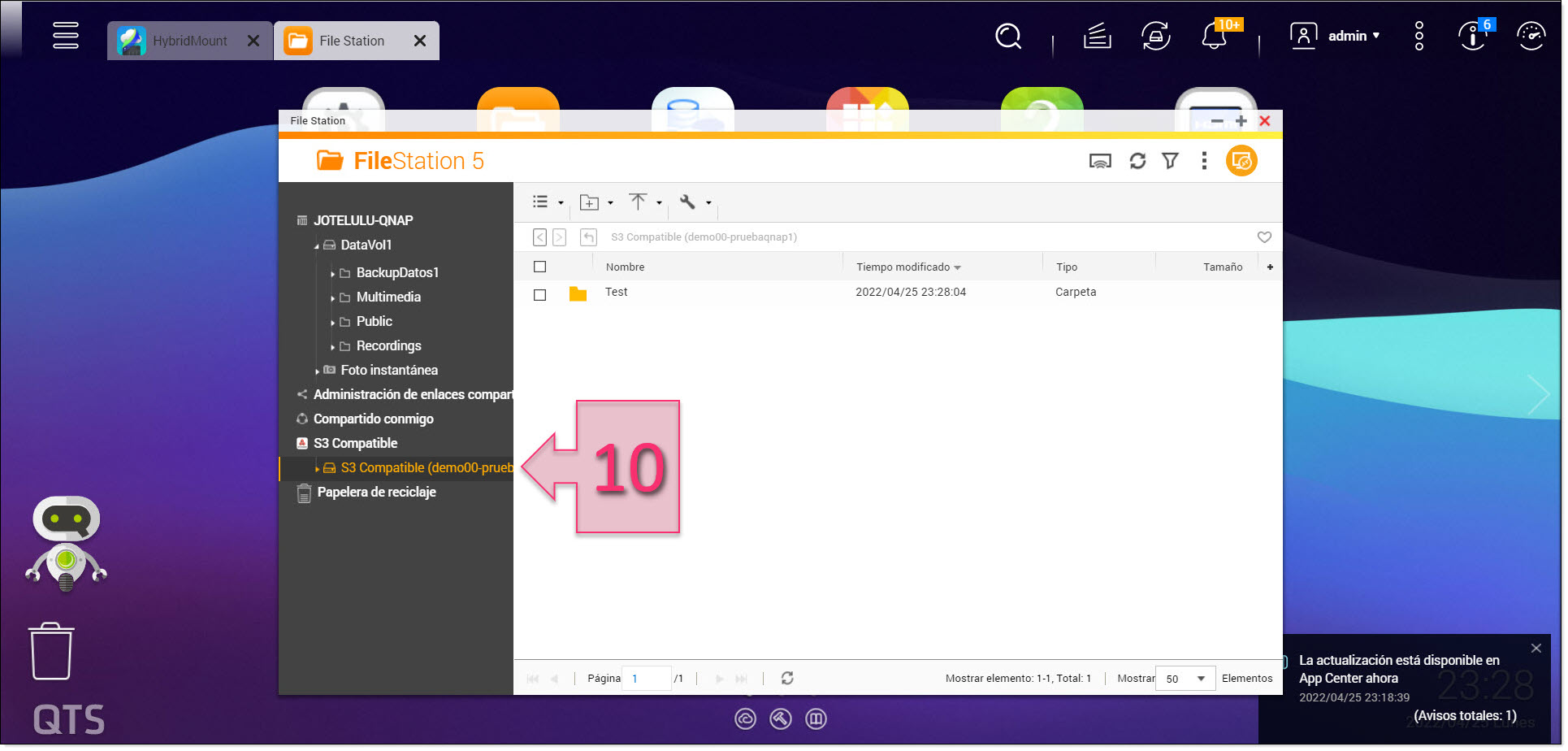This screenshot has width=1568, height=751.
Task: Switch to the HybridMount tab
Action: [187, 40]
